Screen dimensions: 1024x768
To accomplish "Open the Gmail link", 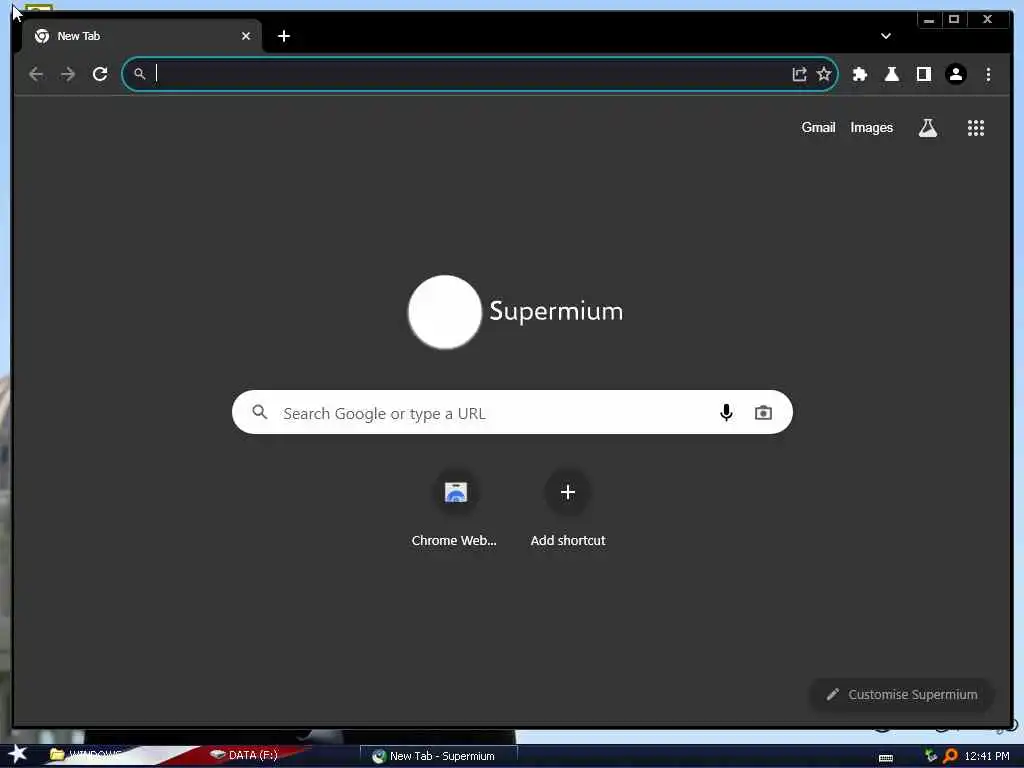I will [818, 127].
